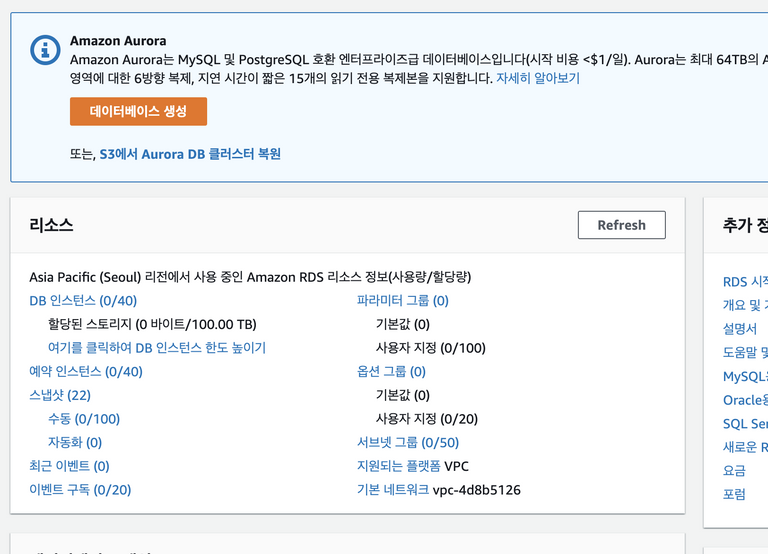
Task: Open the 옵션 그룹 (0) link
Action: [x=391, y=371]
